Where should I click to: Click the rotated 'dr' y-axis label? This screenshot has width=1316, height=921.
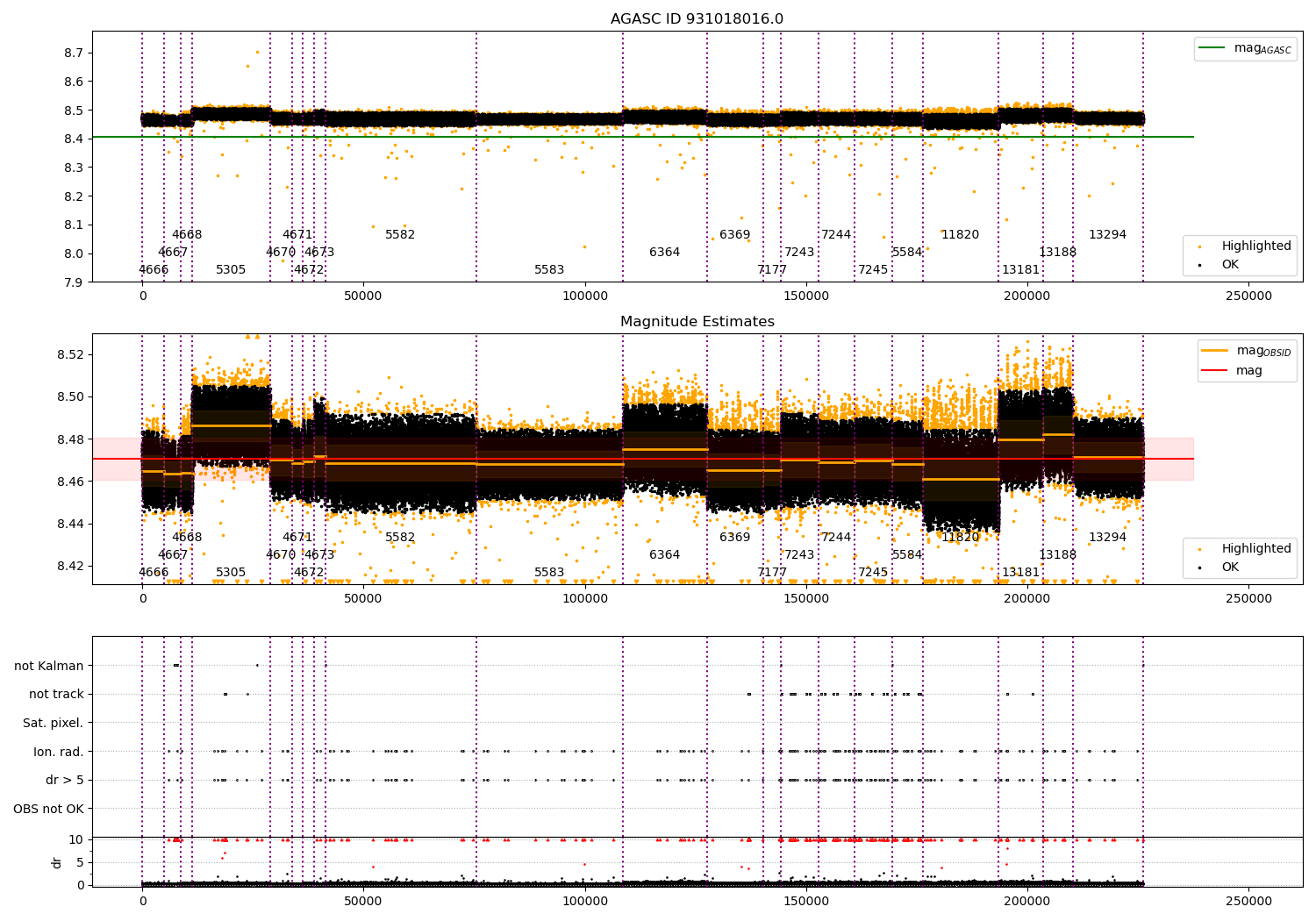57,862
